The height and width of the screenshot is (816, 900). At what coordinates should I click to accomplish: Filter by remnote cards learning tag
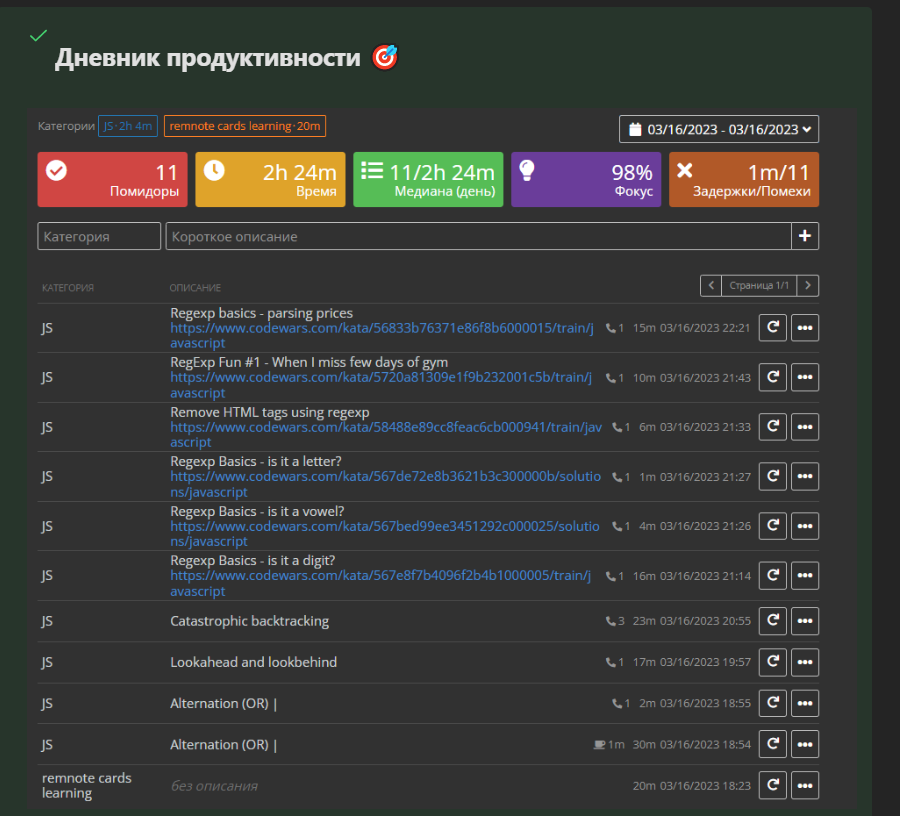click(x=245, y=126)
